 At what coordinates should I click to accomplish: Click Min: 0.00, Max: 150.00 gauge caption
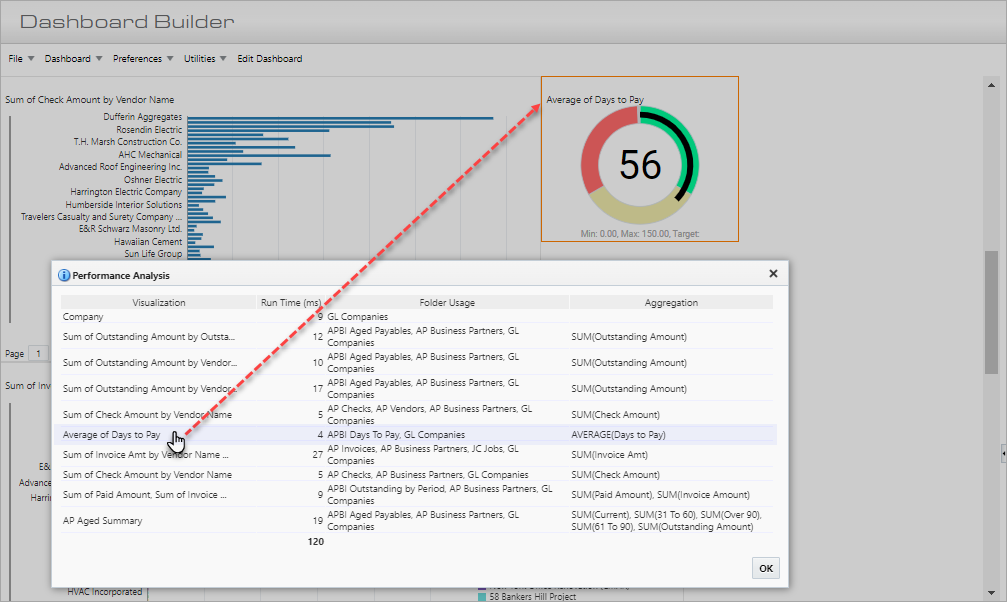(640, 234)
